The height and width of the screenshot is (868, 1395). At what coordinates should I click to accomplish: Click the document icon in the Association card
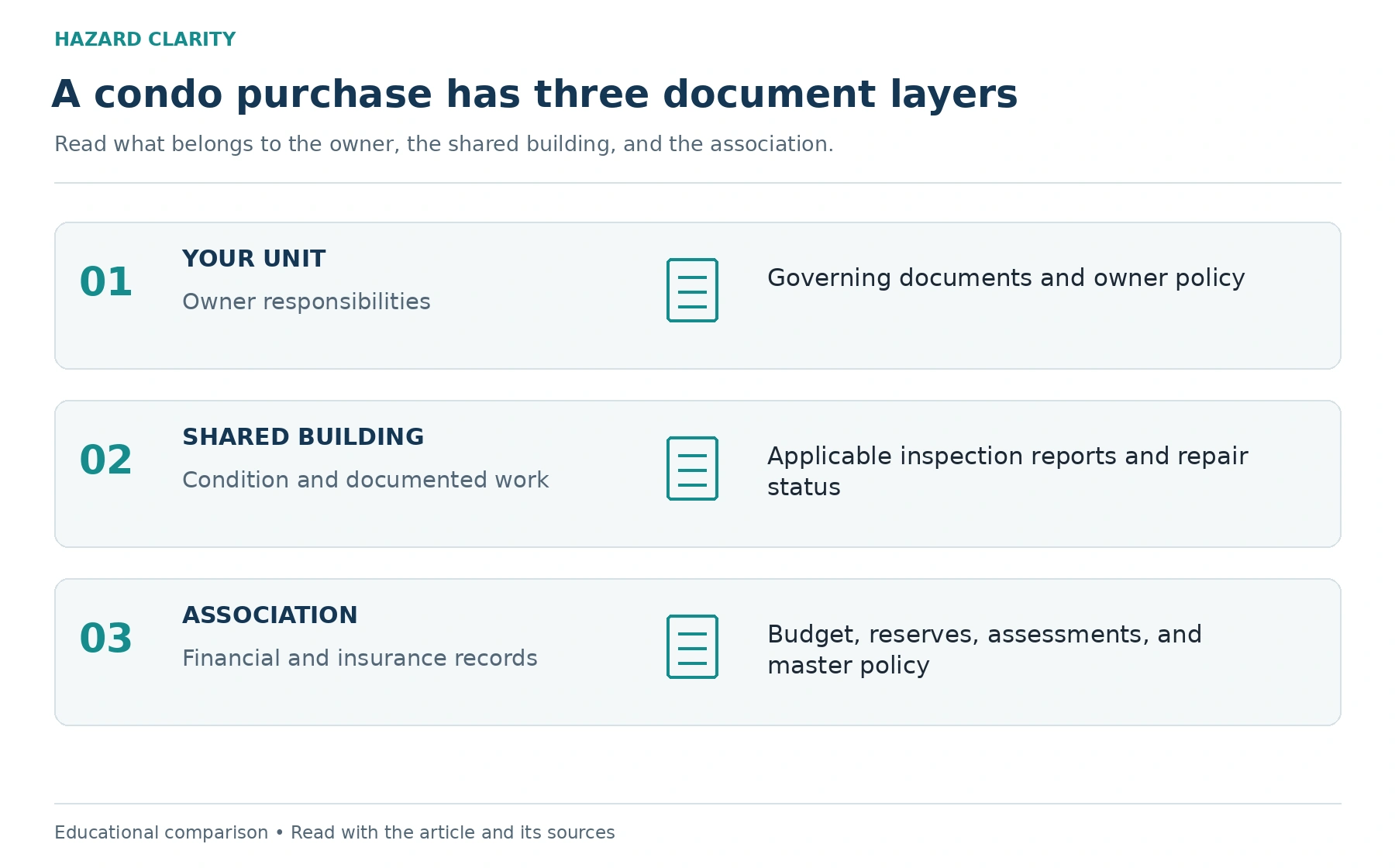coord(692,646)
